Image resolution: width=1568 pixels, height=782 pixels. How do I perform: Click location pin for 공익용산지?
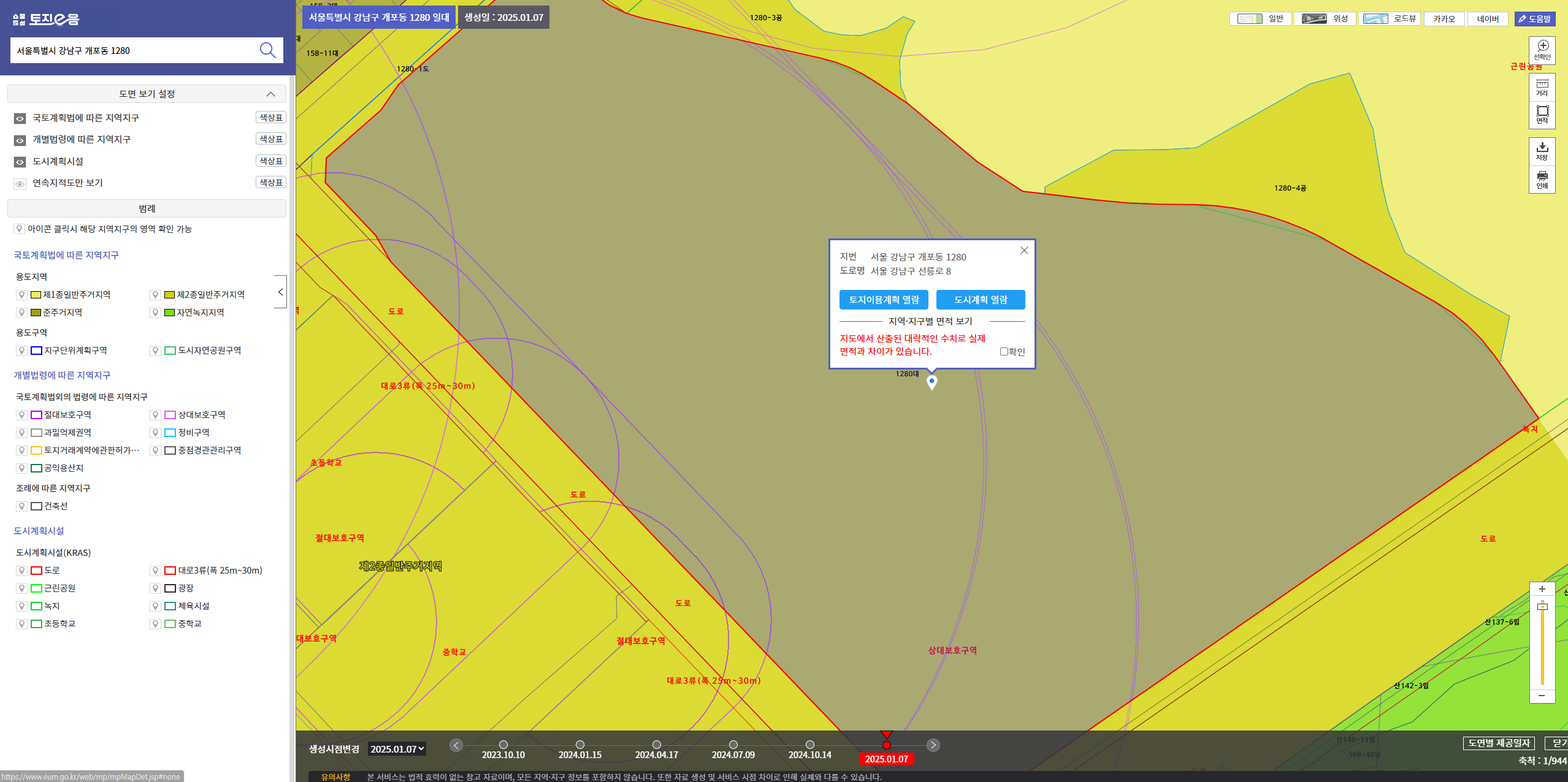click(21, 468)
